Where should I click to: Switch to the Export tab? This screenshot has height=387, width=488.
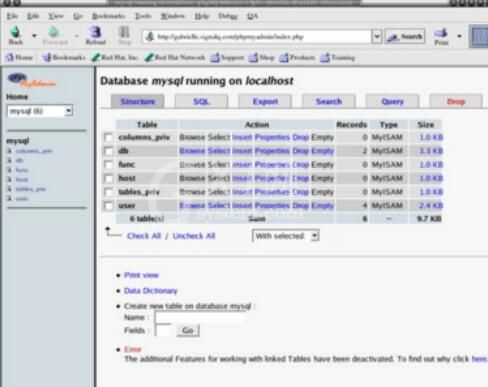pos(265,101)
